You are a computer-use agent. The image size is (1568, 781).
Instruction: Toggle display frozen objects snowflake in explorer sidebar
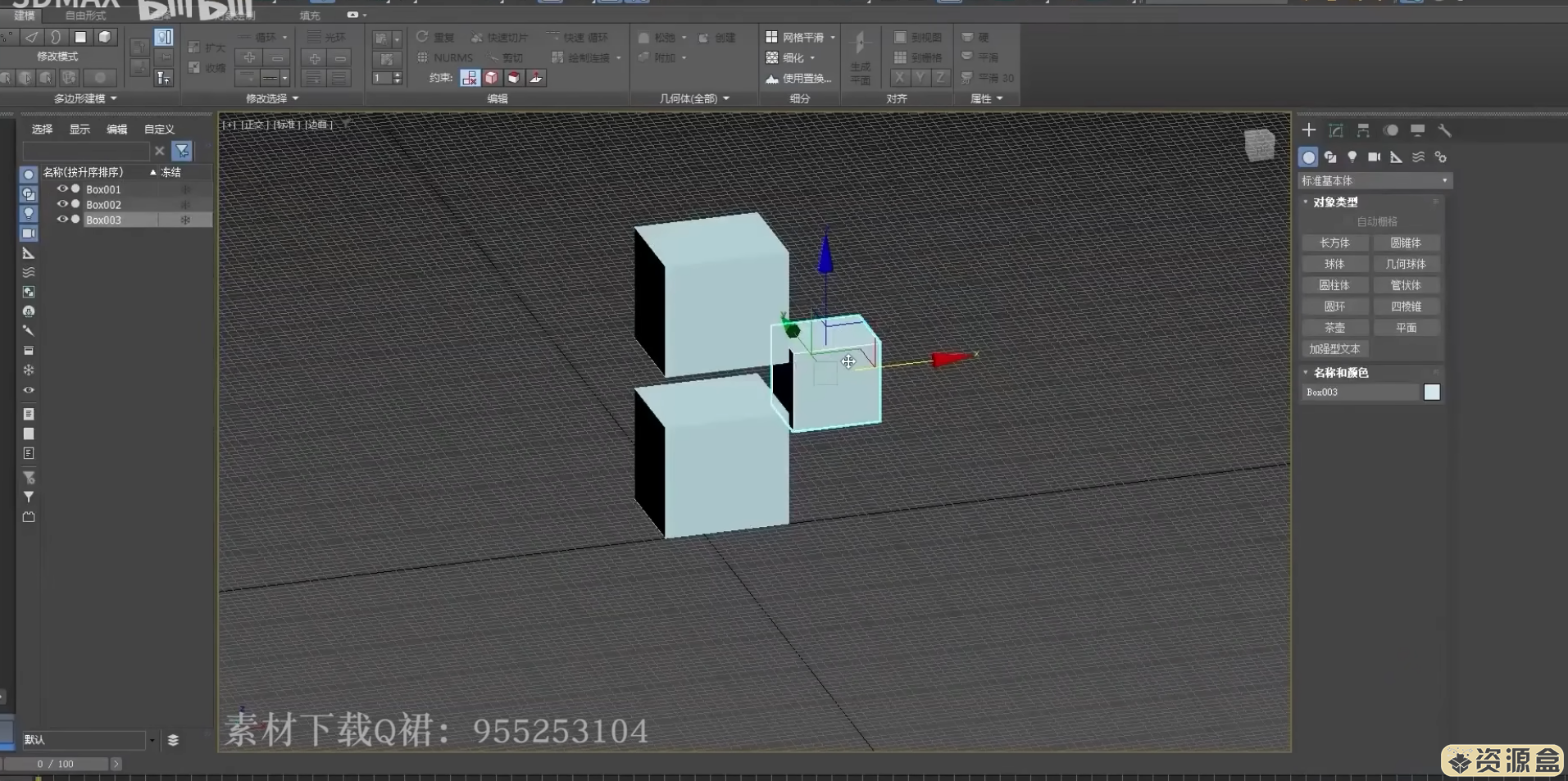[28, 370]
